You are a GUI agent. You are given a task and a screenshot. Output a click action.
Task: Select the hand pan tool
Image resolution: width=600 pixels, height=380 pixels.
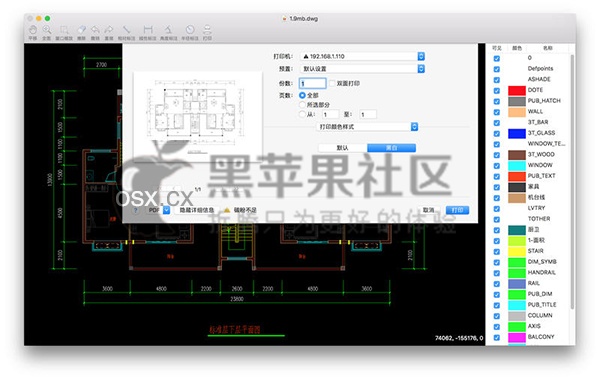pos(33,30)
